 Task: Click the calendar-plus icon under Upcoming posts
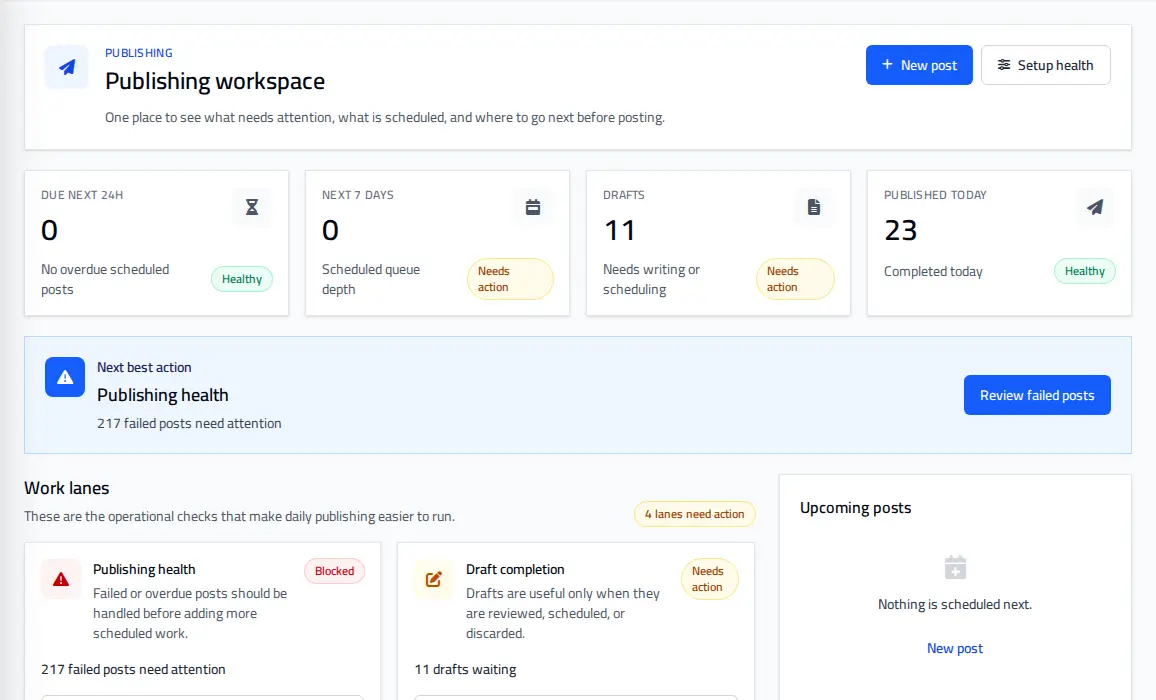955,567
